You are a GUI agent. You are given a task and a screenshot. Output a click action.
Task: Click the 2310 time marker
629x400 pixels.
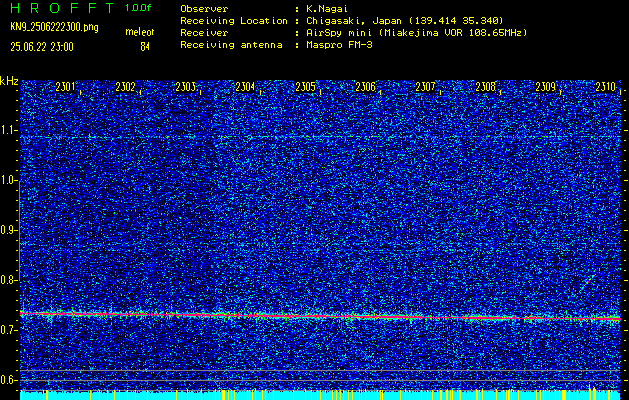[x=606, y=87]
